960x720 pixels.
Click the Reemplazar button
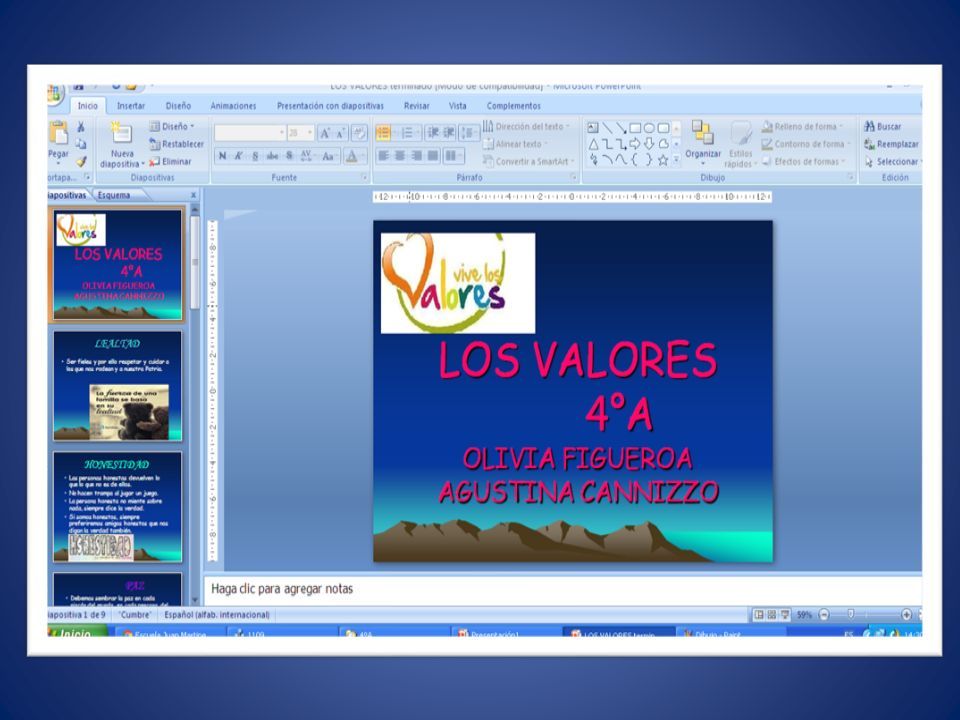tap(891, 144)
